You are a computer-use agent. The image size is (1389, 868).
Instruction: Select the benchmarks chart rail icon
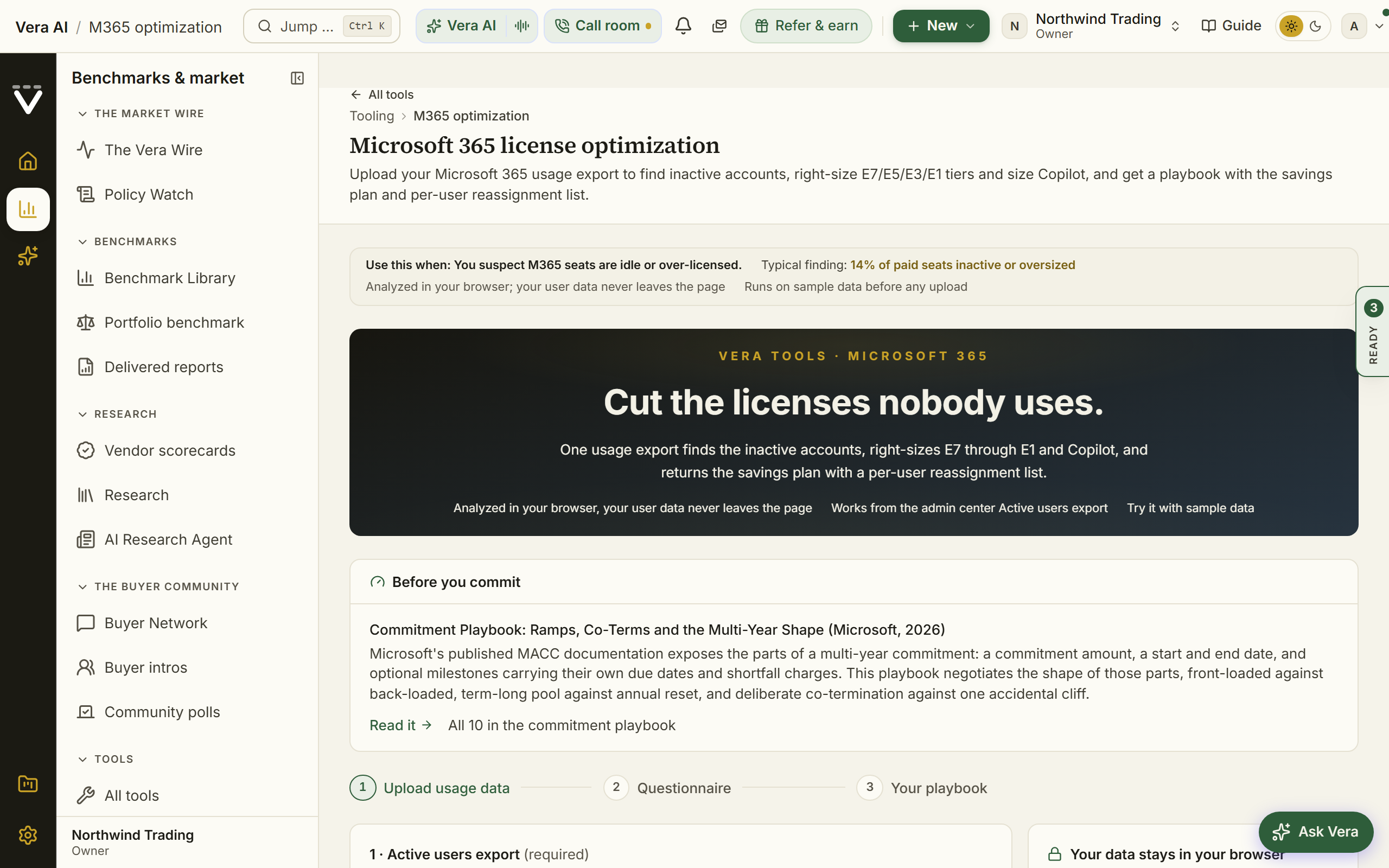click(x=28, y=209)
